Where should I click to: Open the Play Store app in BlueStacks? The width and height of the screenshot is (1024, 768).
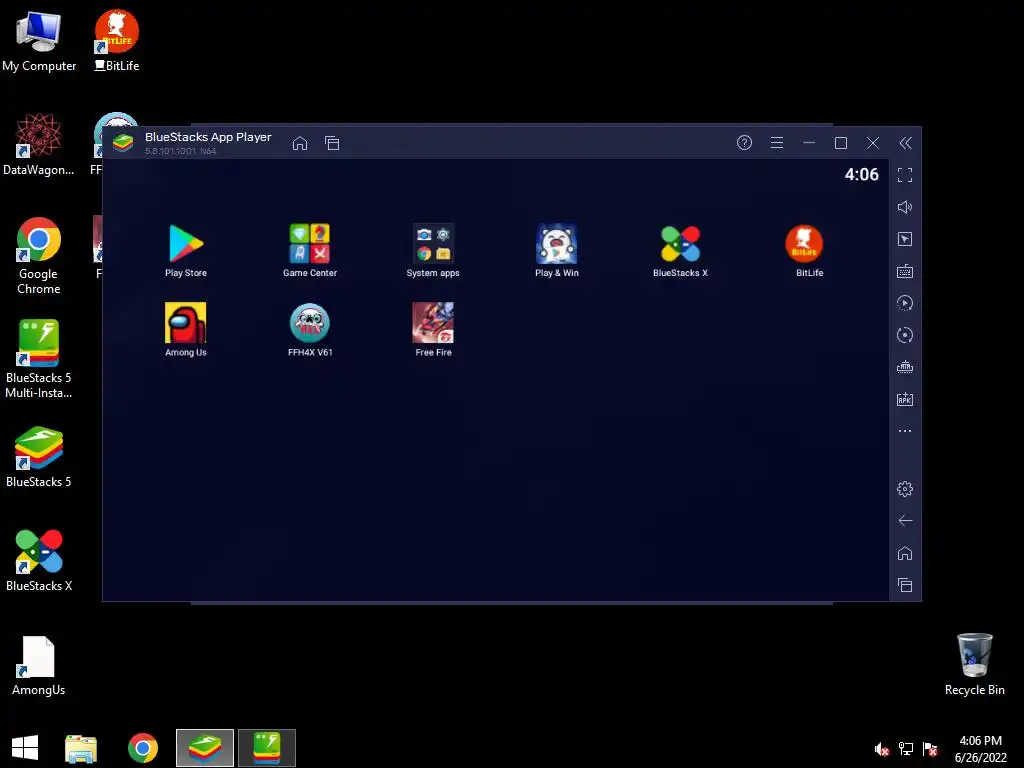coord(186,250)
